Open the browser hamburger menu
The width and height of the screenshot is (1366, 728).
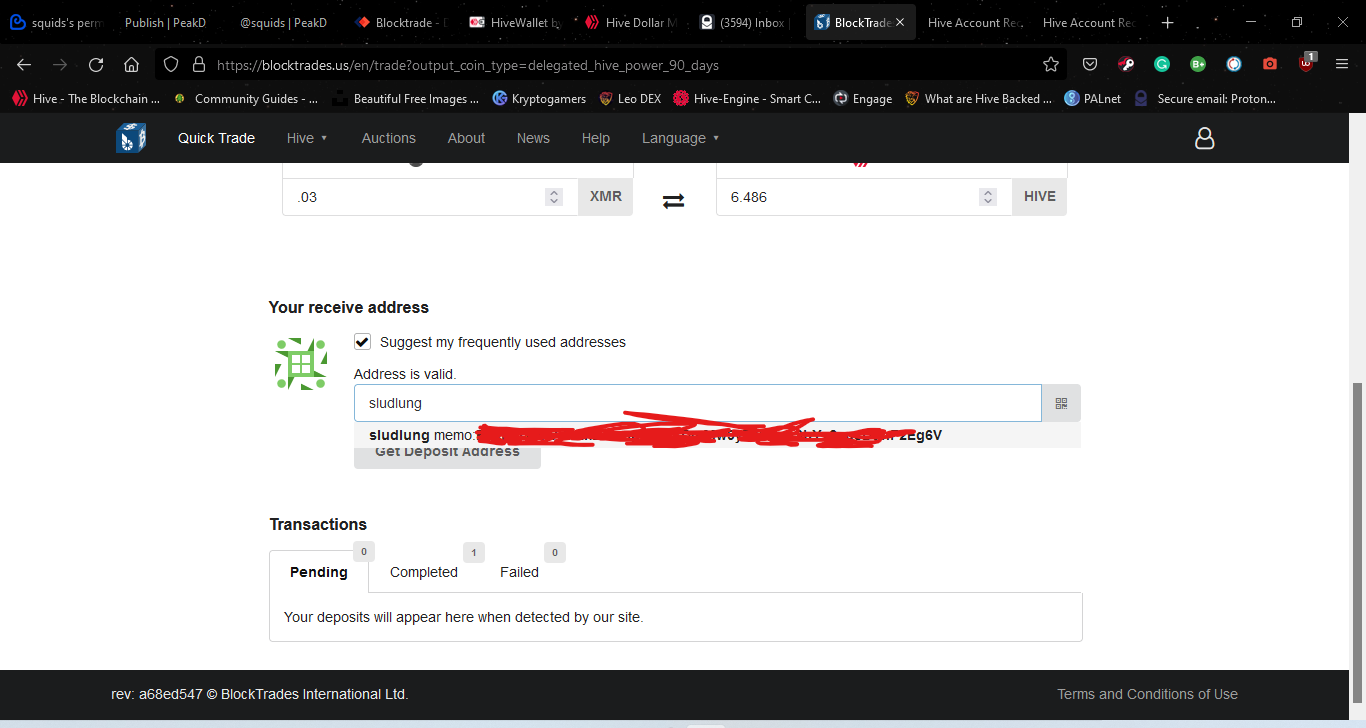[x=1342, y=65]
